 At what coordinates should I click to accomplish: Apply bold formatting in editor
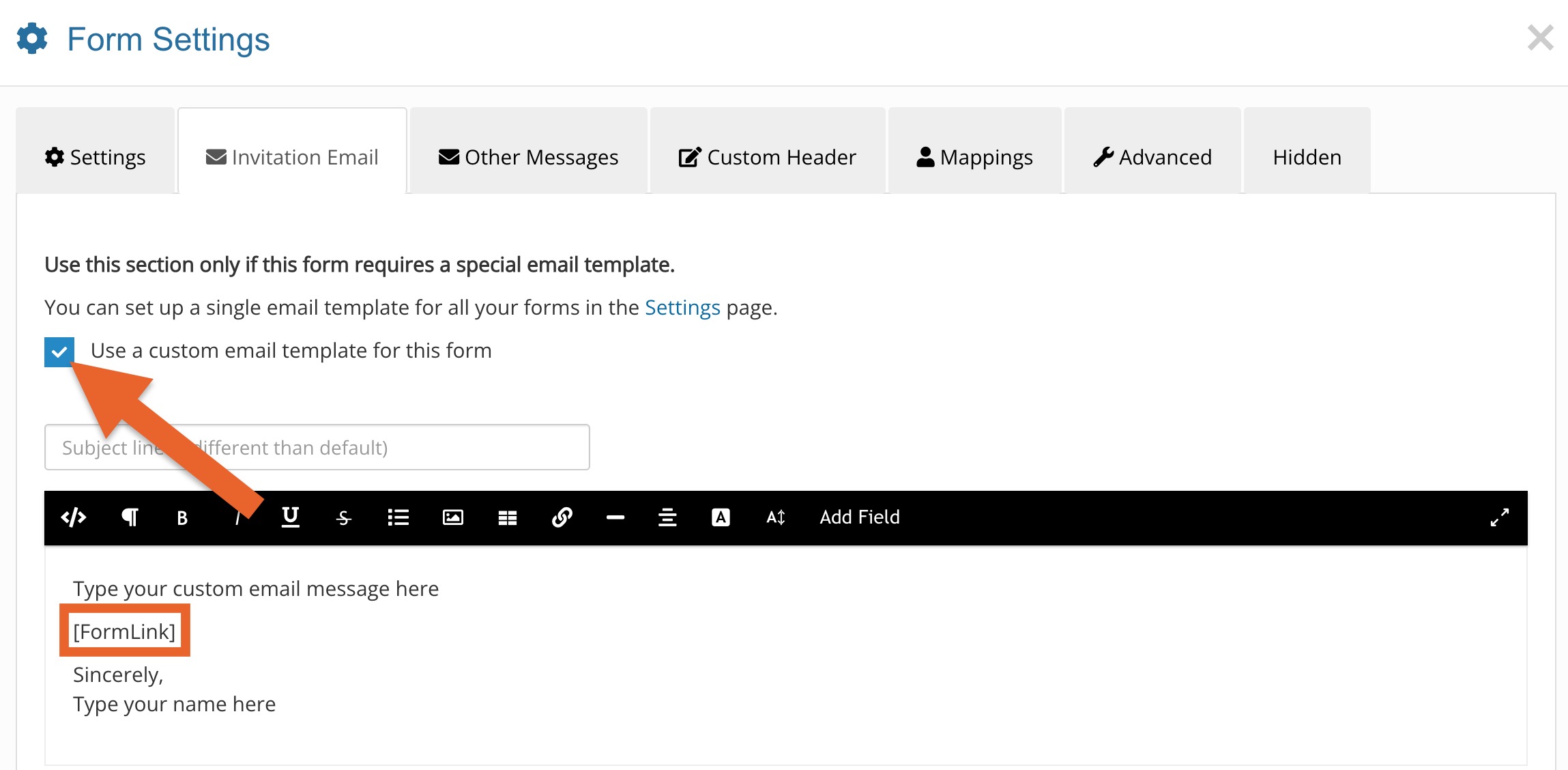tap(182, 518)
